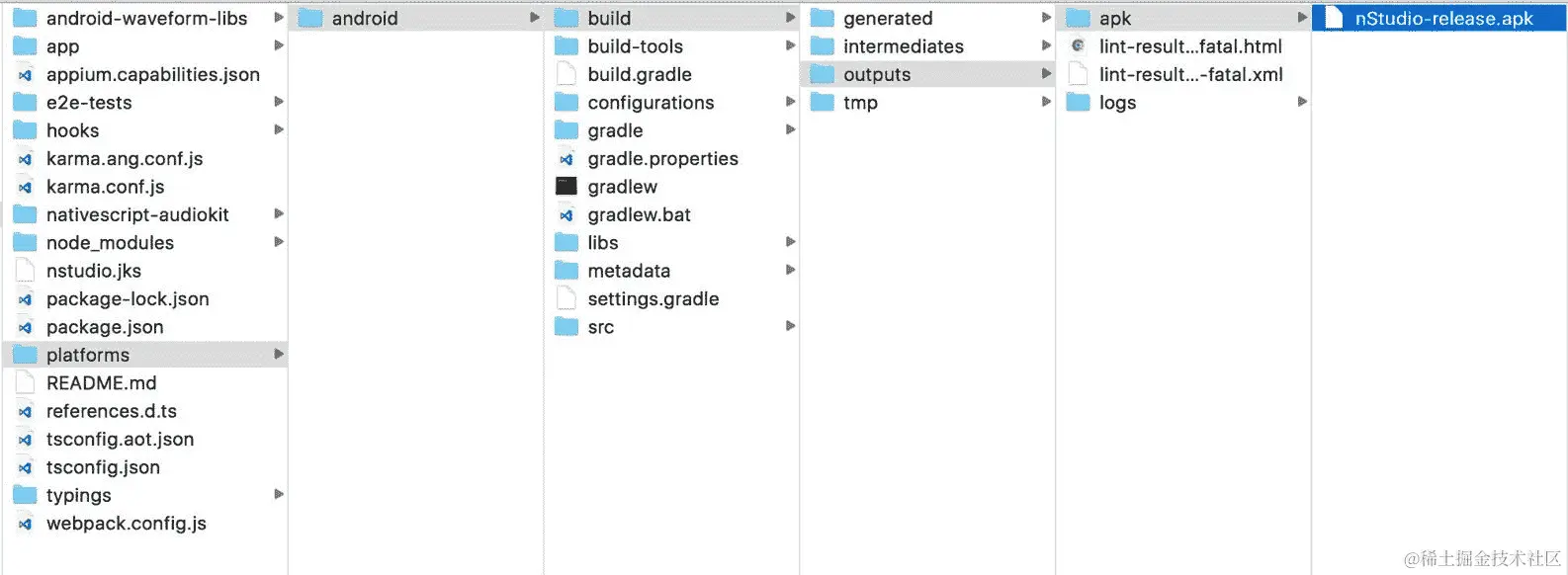Select the settings.gradle file

point(653,299)
